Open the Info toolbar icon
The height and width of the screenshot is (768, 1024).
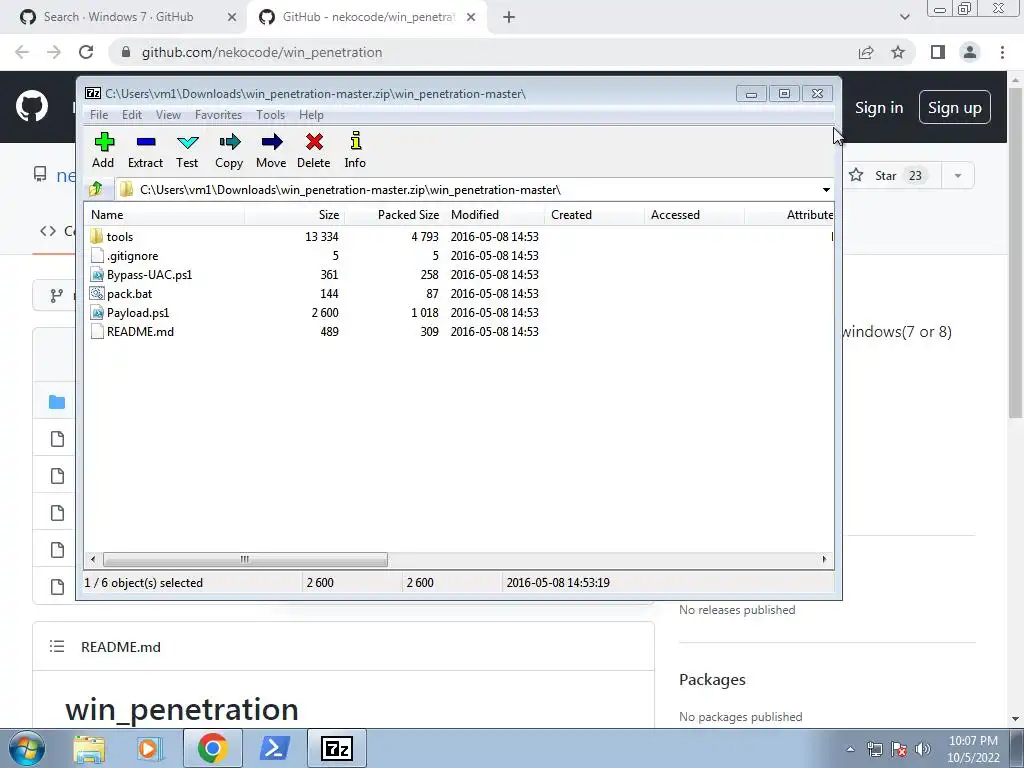pyautogui.click(x=355, y=151)
